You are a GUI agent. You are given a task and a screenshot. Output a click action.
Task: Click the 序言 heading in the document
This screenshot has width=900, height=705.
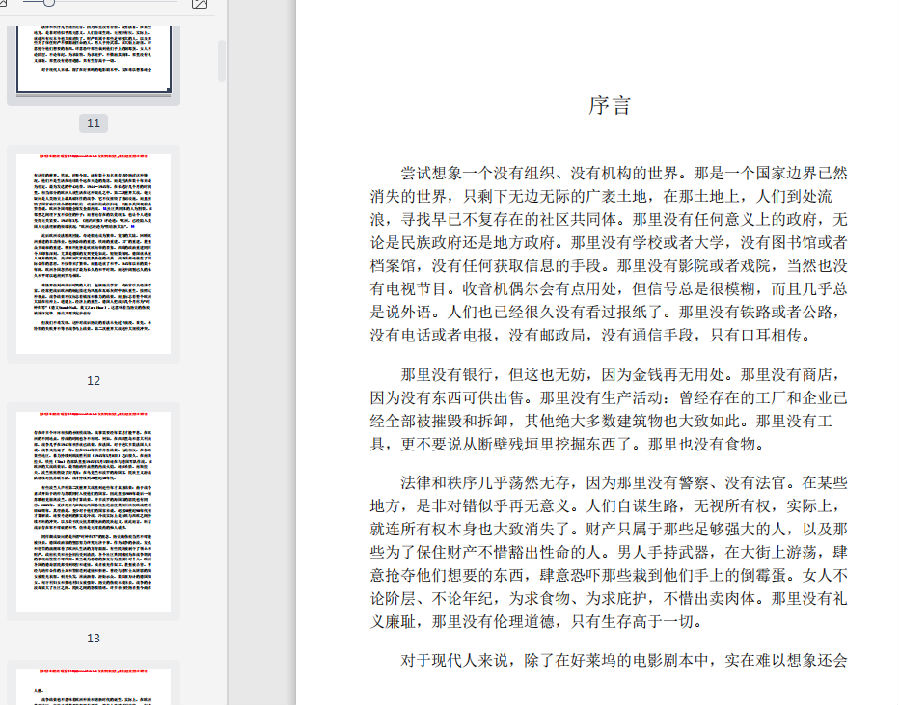tap(609, 106)
